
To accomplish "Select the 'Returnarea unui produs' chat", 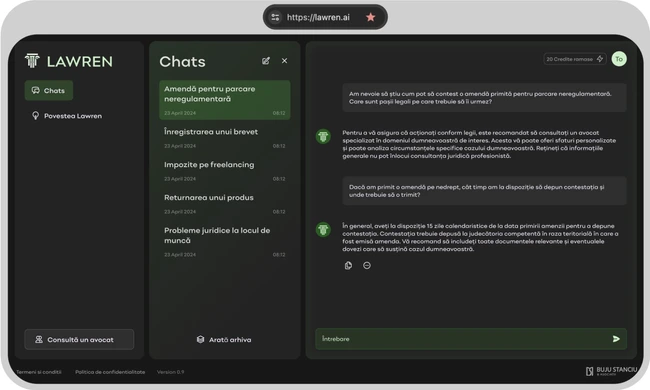I will (225, 203).
